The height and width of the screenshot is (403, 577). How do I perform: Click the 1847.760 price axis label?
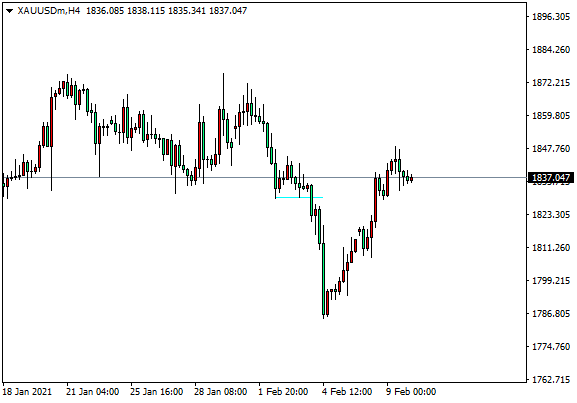(551, 149)
